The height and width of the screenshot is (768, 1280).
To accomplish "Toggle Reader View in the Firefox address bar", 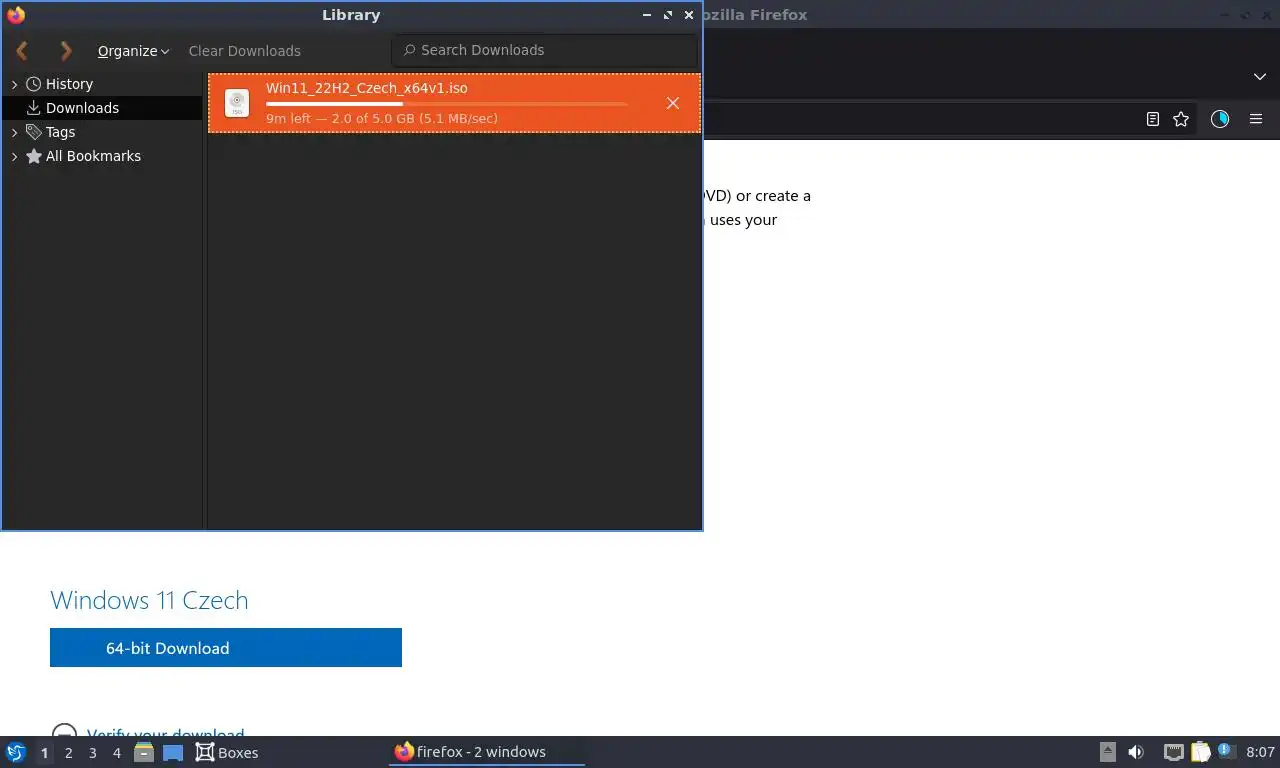I will point(1153,119).
